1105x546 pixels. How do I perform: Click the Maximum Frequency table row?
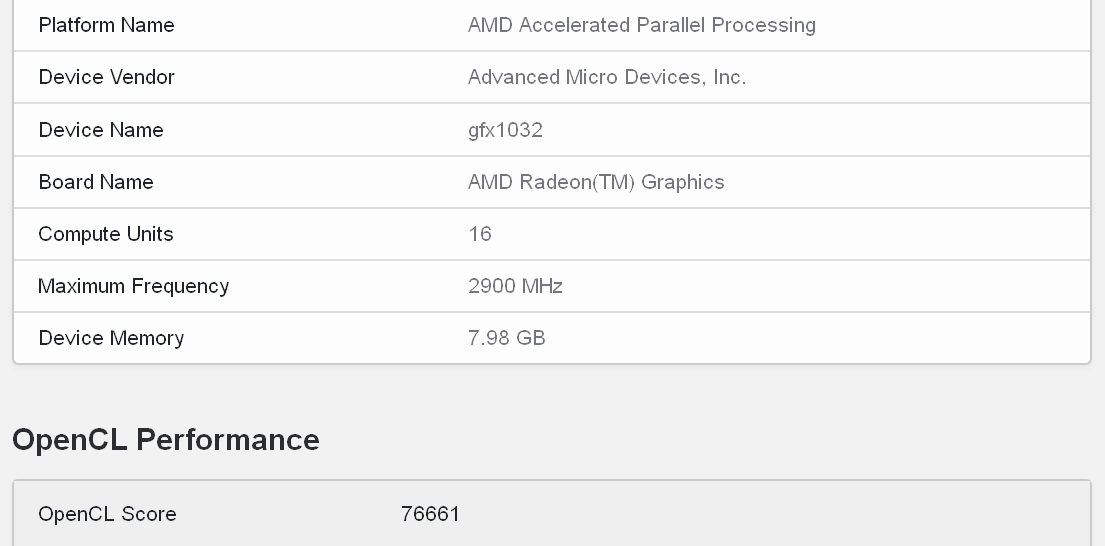(x=552, y=286)
